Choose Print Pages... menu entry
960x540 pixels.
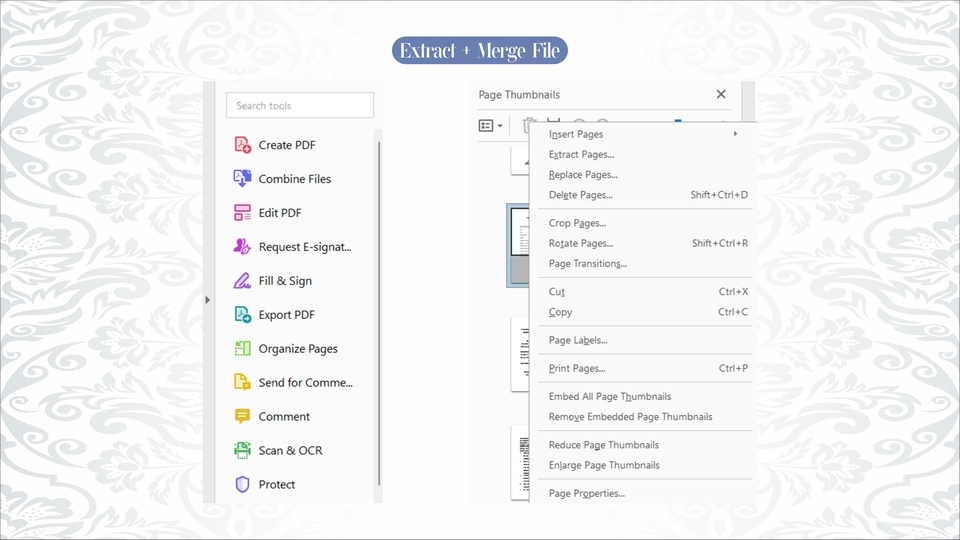click(644, 368)
